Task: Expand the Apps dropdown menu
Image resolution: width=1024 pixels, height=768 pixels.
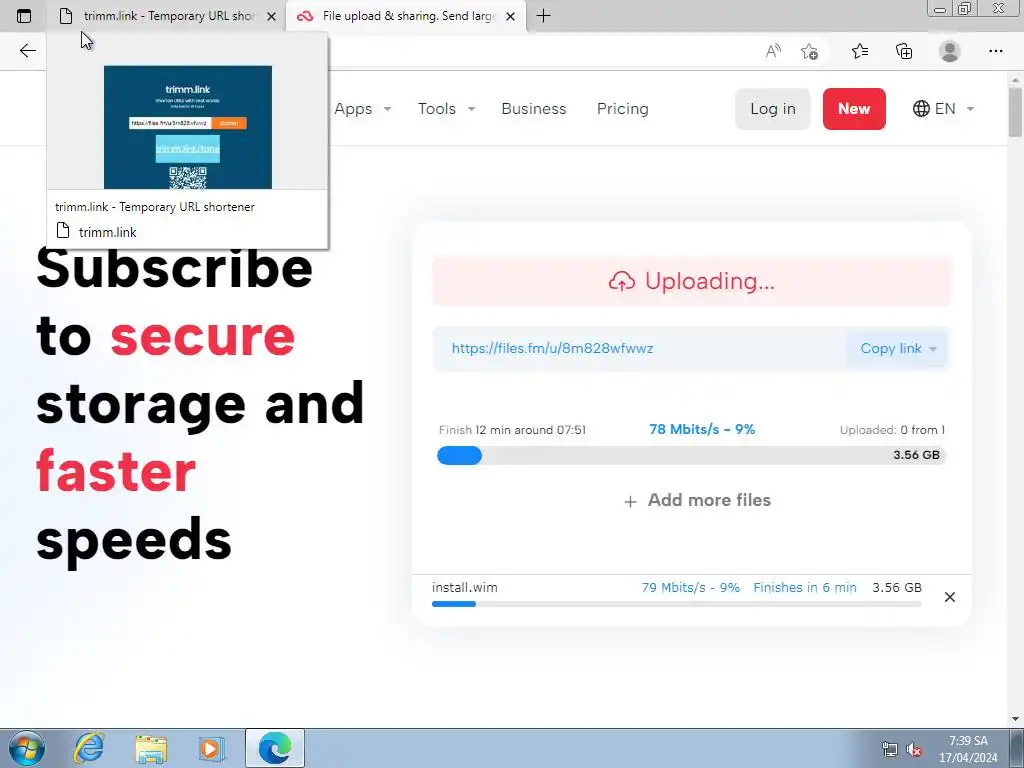Action: tap(362, 108)
